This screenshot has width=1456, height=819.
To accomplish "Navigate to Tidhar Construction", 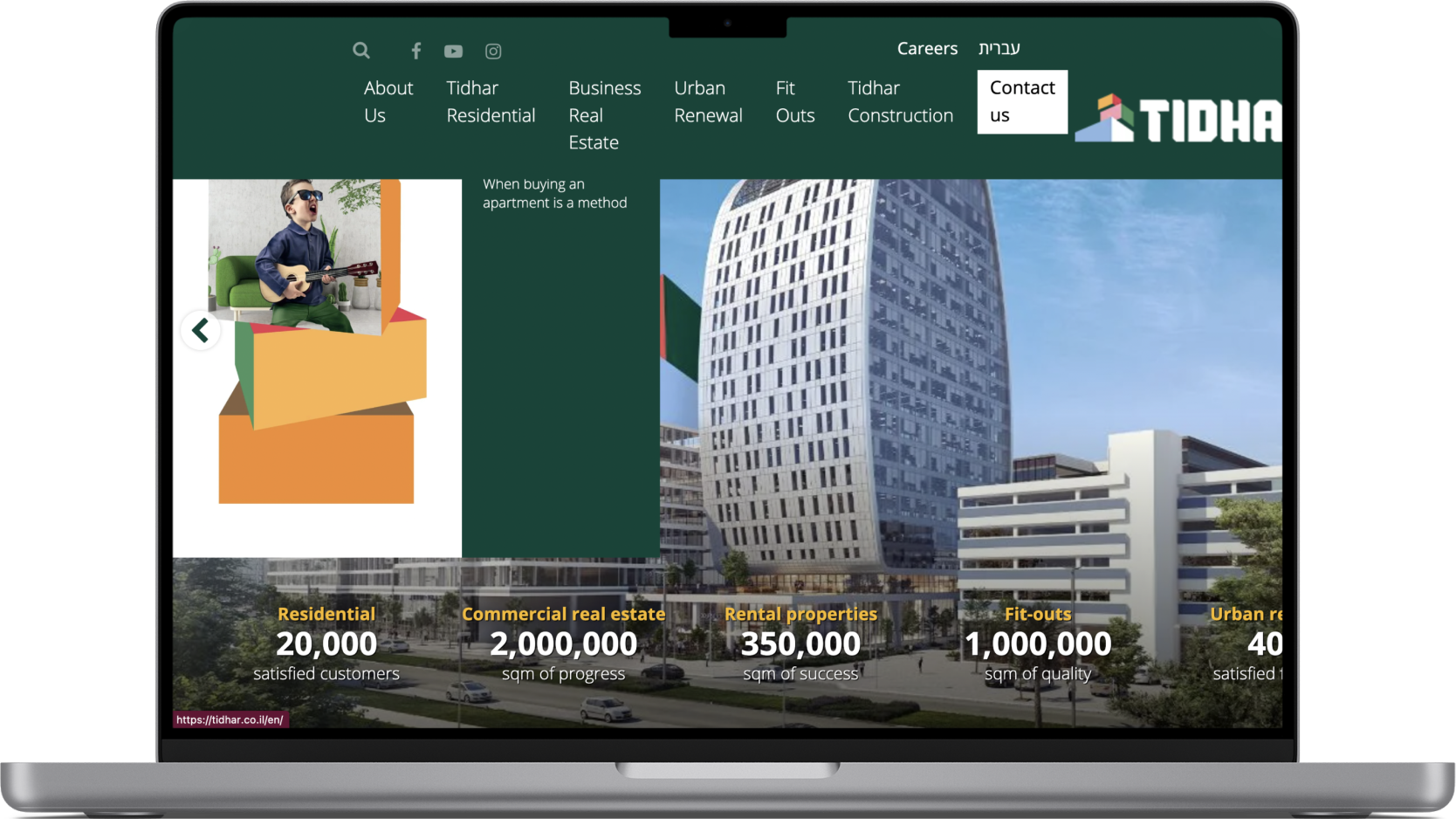I will [x=900, y=101].
